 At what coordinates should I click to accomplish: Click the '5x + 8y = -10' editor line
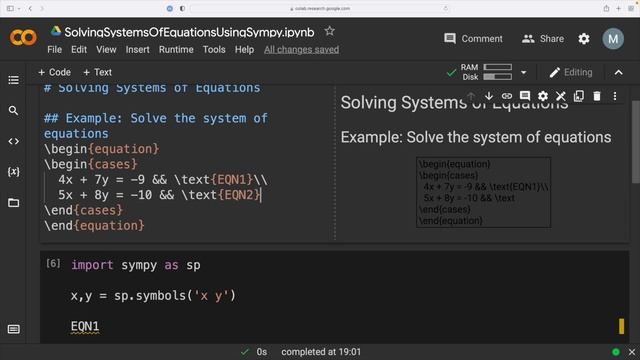coord(159,195)
